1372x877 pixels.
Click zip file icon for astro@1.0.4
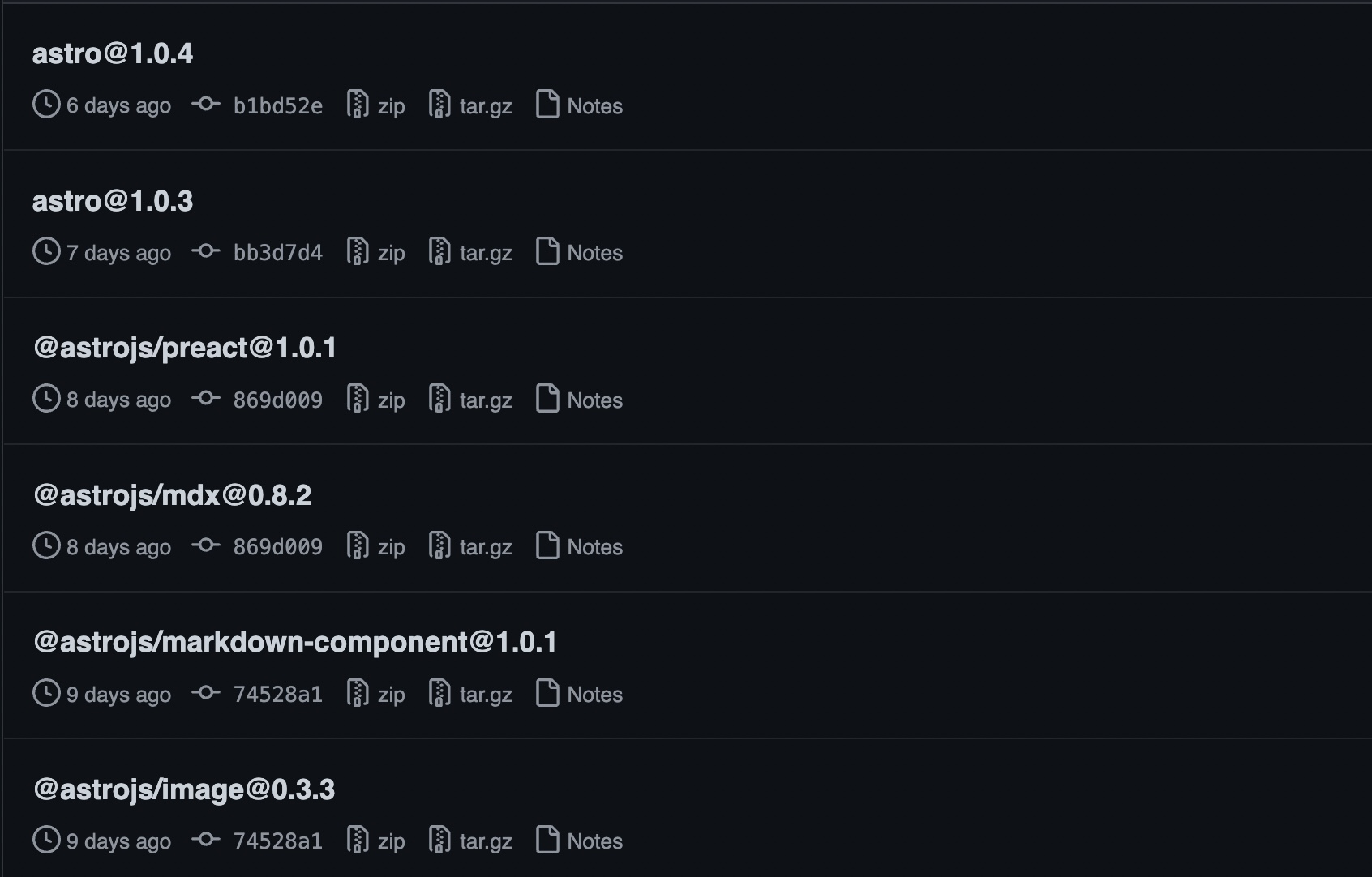coord(358,105)
